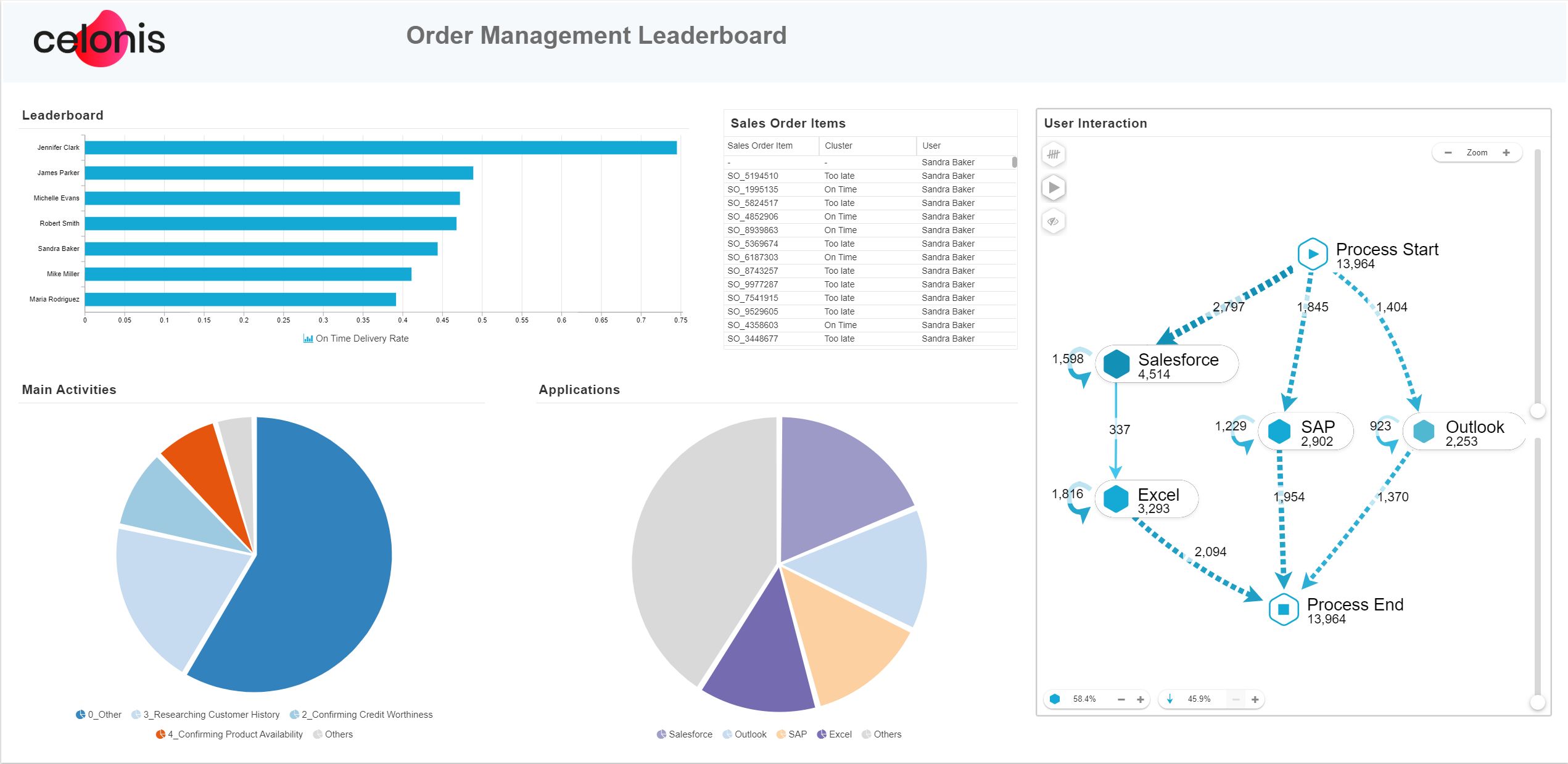Click the SAP legend entry under Applications
The image size is (1568, 764).
pos(791,734)
